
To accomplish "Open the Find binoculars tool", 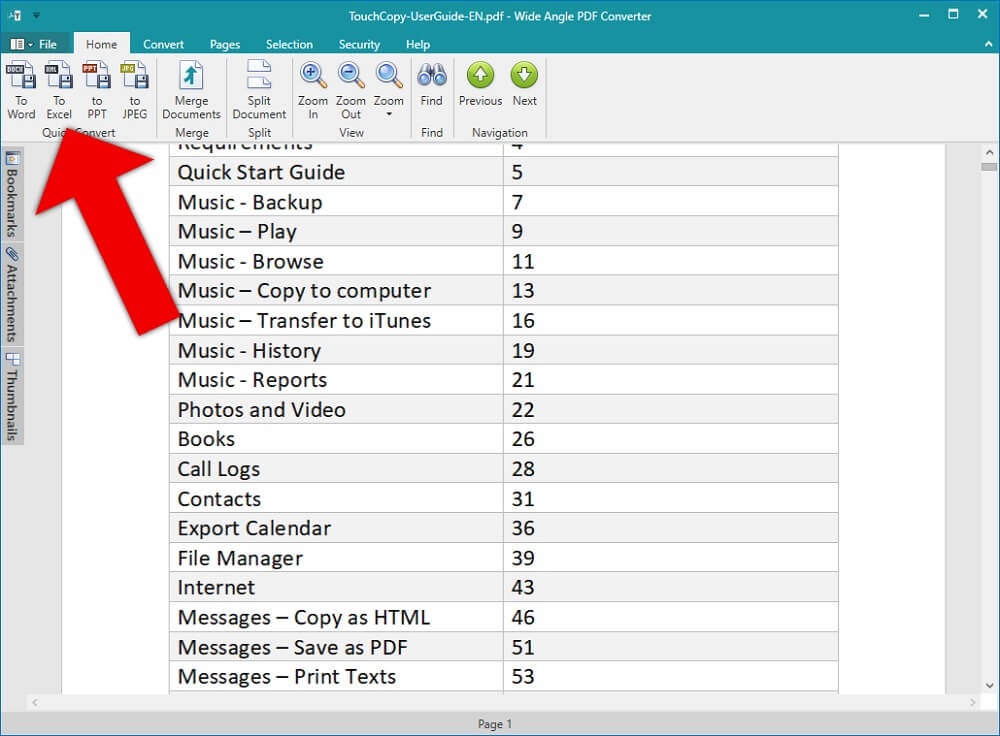I will pyautogui.click(x=431, y=76).
